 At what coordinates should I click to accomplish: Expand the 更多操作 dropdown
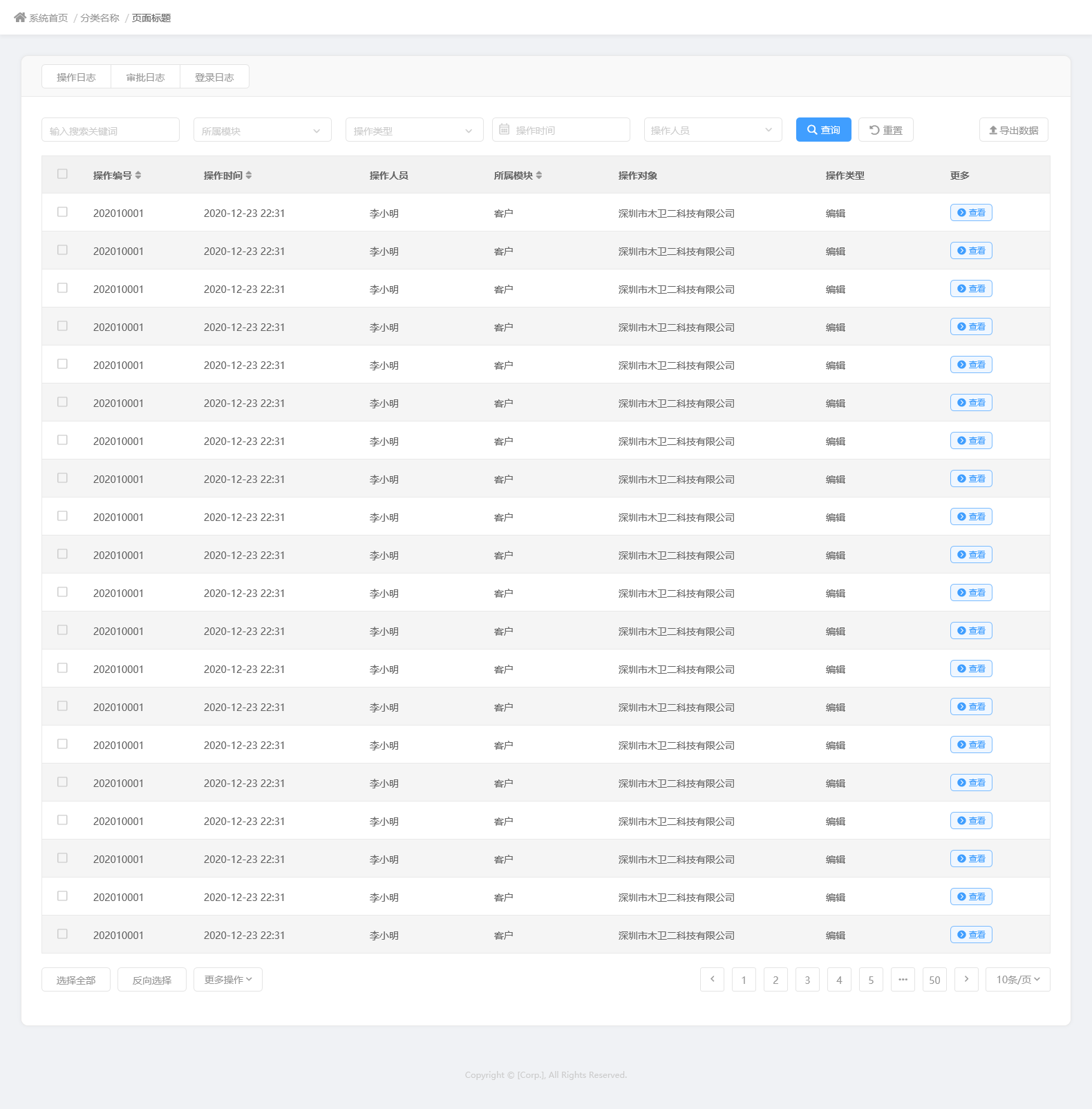(228, 979)
